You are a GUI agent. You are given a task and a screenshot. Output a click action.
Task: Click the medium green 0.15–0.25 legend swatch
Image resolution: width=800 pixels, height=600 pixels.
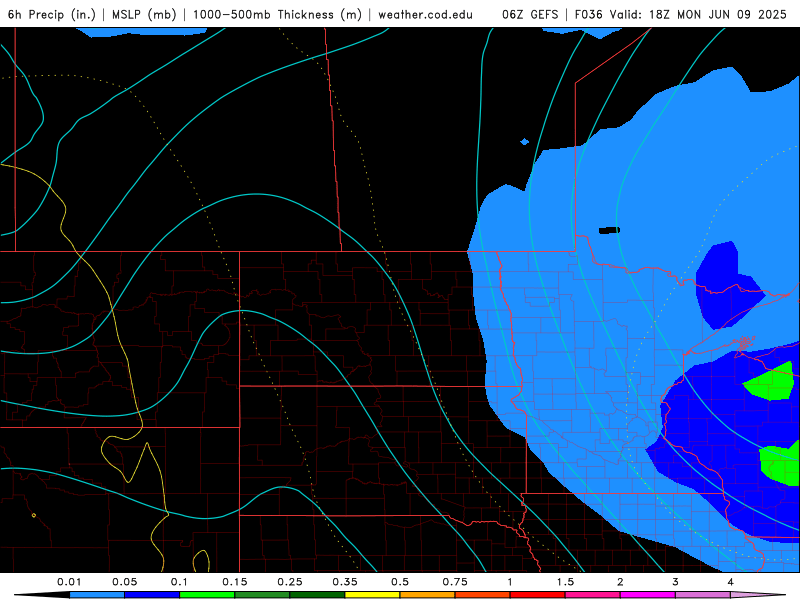click(x=262, y=595)
